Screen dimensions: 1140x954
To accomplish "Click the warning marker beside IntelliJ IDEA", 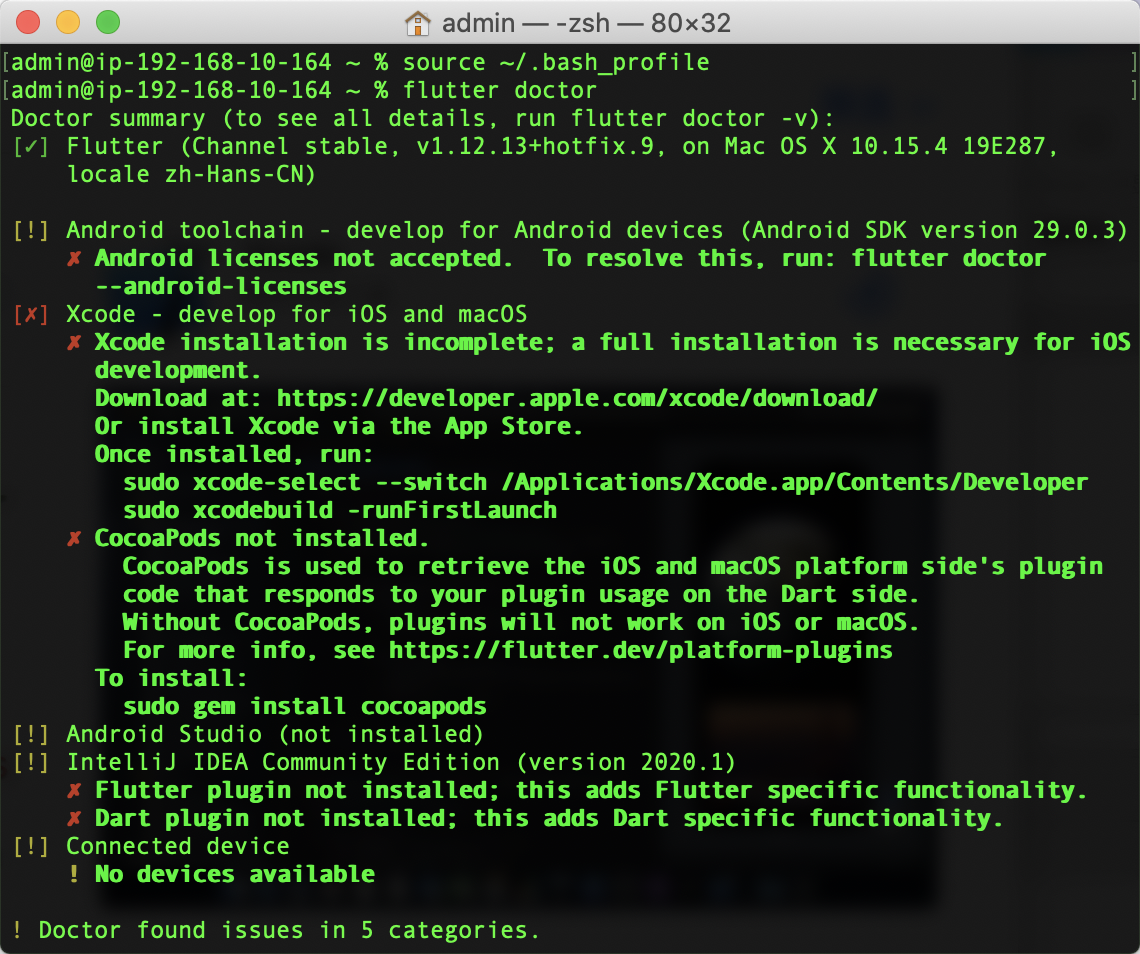I will coord(31,763).
